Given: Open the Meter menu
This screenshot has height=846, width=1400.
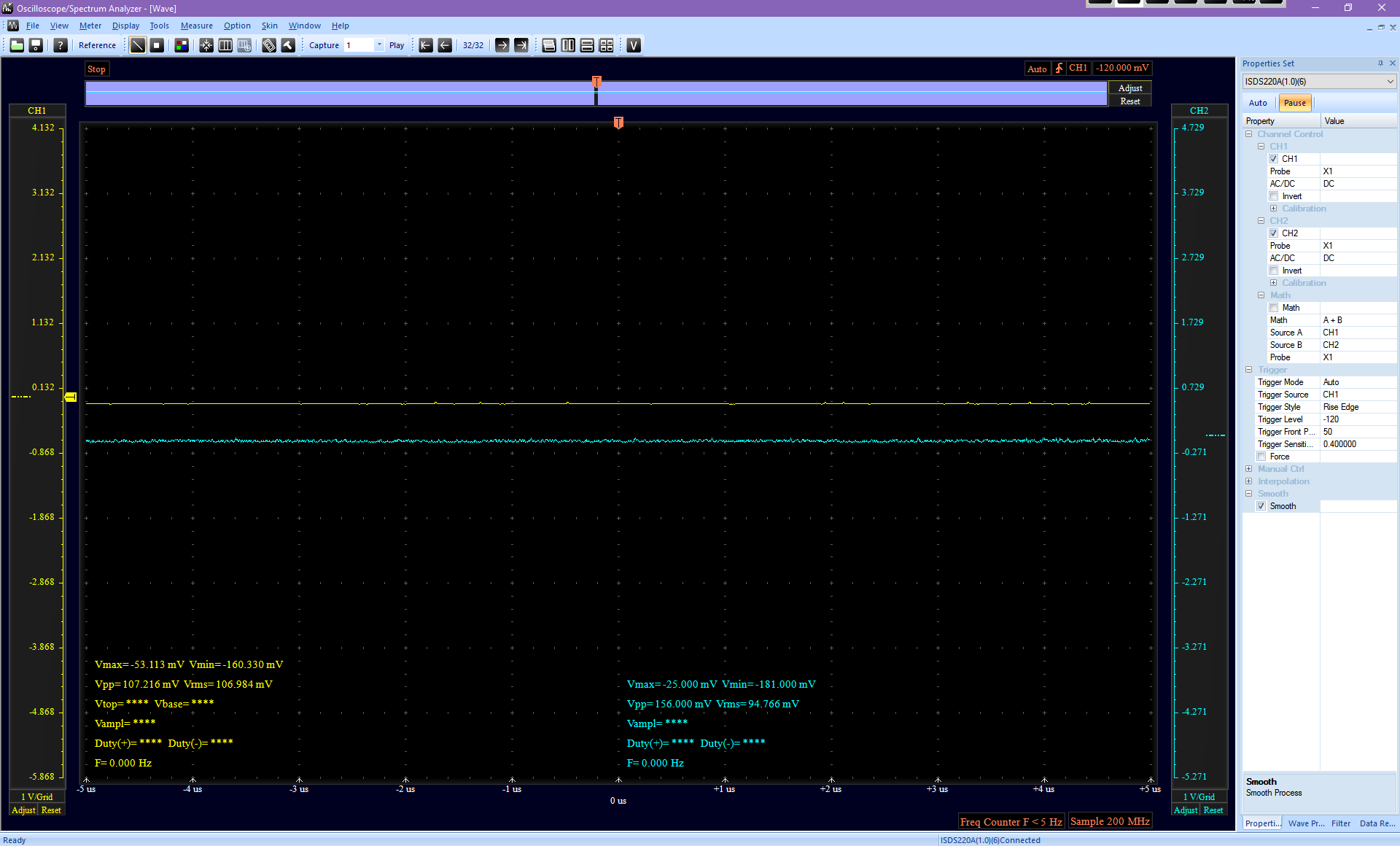Looking at the screenshot, I should tap(90, 26).
